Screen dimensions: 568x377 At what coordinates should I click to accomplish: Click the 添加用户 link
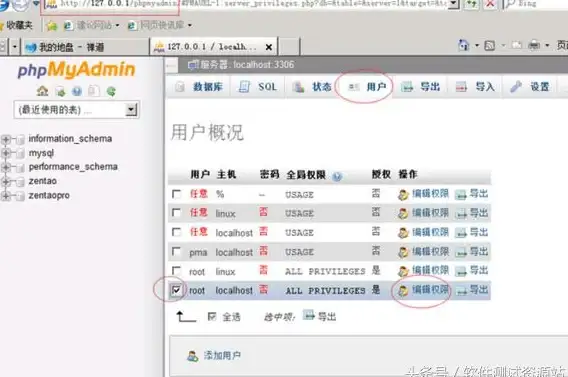222,356
